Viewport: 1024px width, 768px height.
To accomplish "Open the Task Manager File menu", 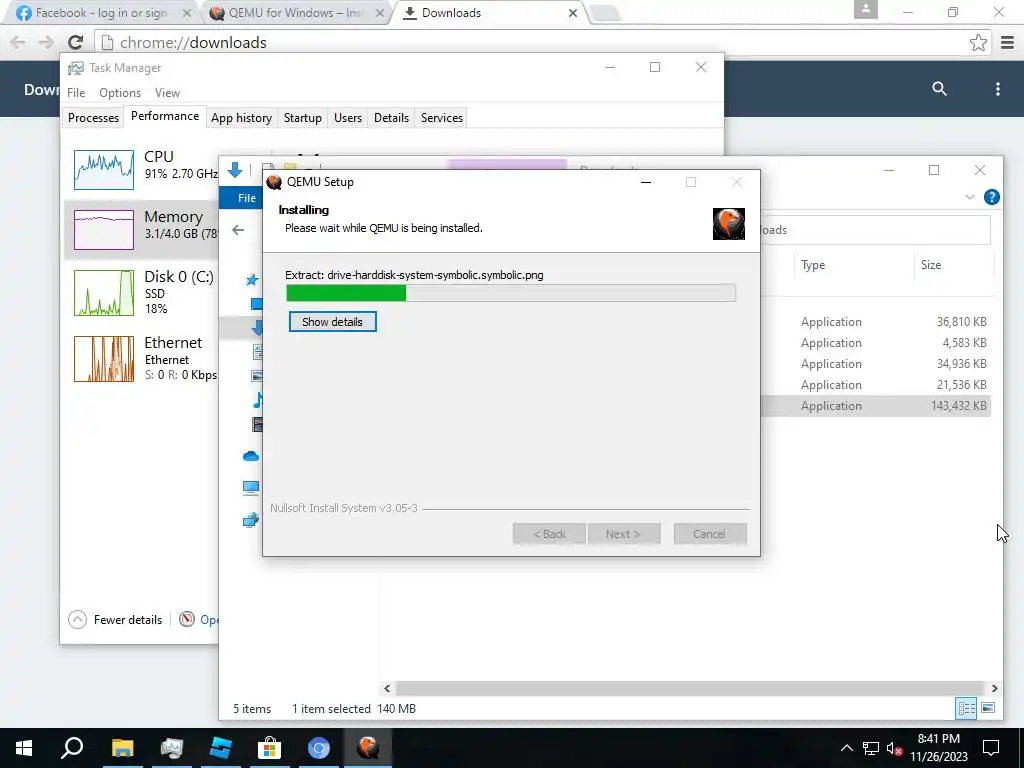I will [x=76, y=93].
